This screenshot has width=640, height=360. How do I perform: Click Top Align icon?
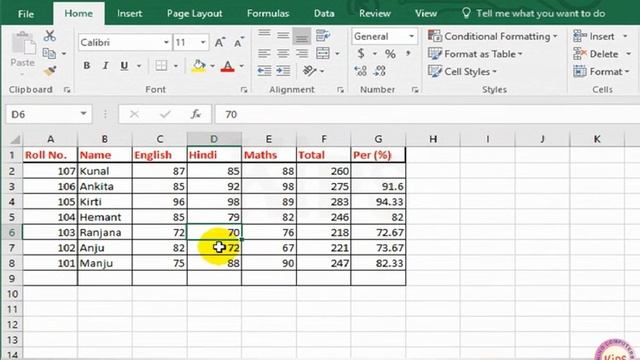point(264,35)
